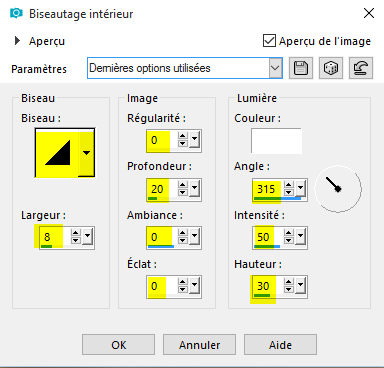This screenshot has width=384, height=368.
Task: Open the Biseau shape dropdown
Action: (x=87, y=153)
